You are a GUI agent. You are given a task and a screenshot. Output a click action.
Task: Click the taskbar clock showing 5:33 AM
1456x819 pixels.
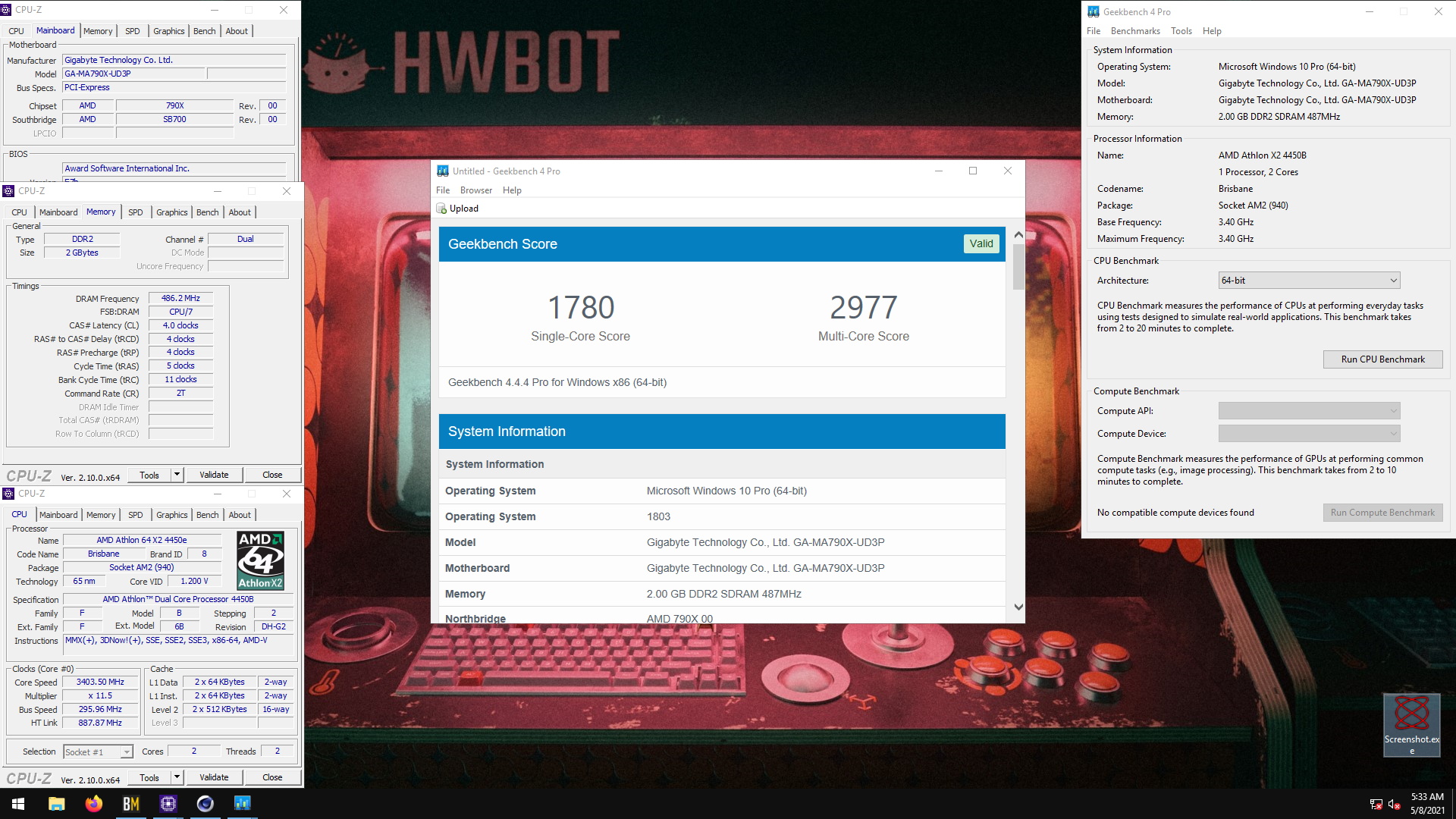[1427, 804]
